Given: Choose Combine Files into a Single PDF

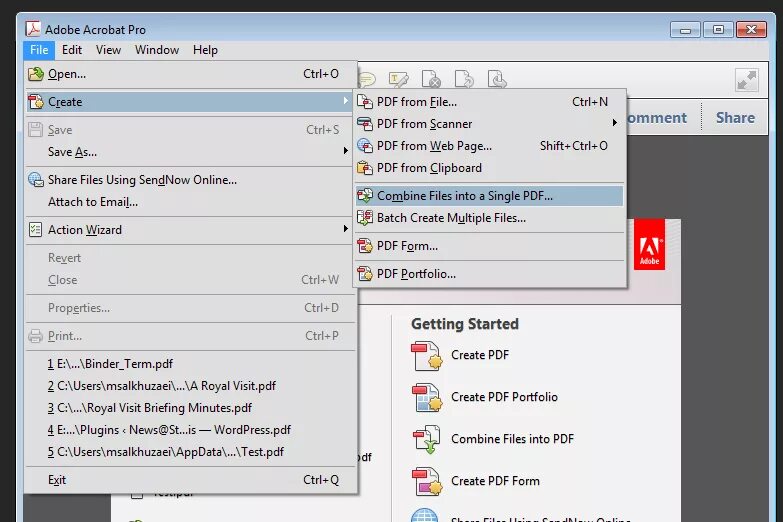Looking at the screenshot, I should (x=489, y=196).
